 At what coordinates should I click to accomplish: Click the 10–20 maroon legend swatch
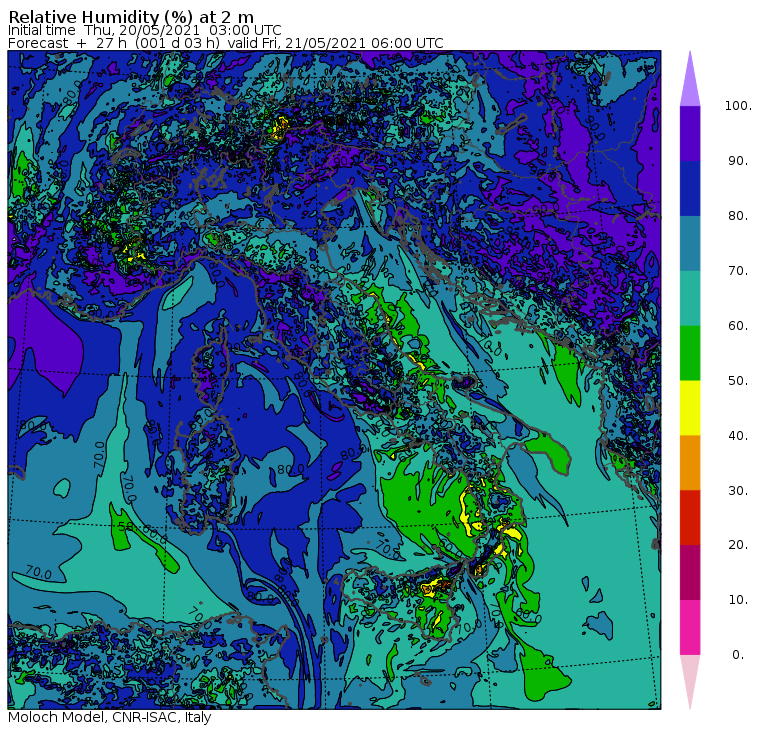click(690, 572)
